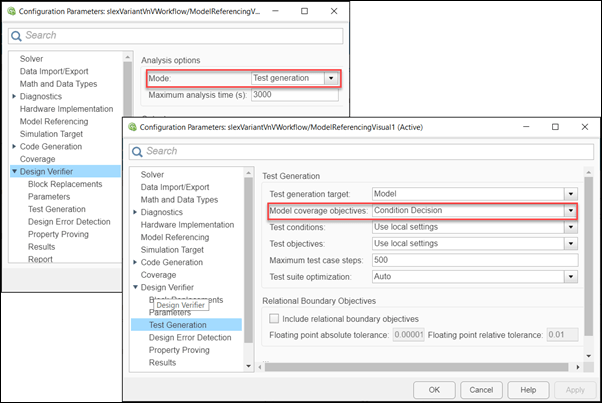Click the OK button
Screen dimensions: 602x403
(434, 390)
